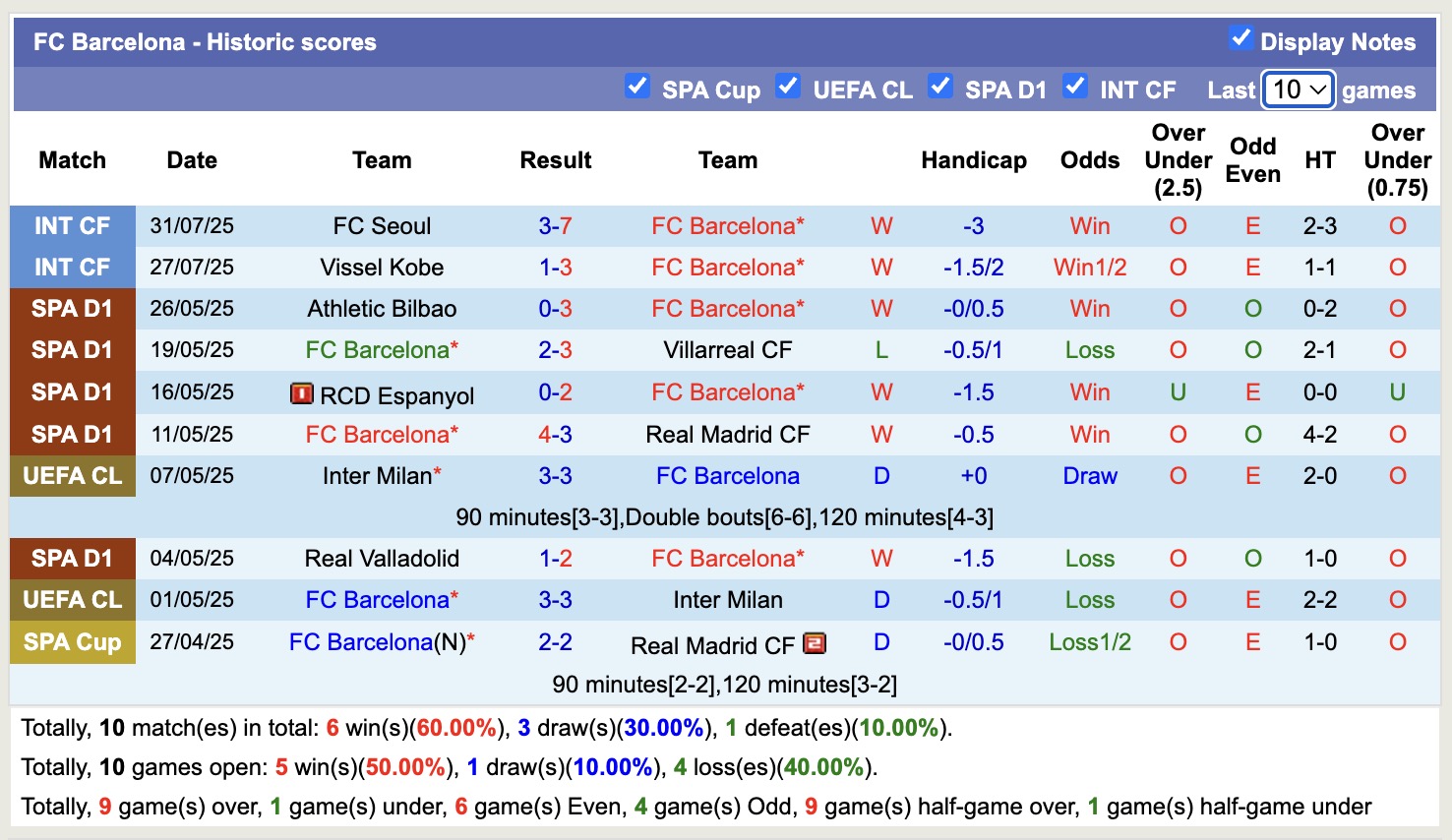Open the 3-7 result against FC Seoul
1452x840 pixels.
(555, 226)
